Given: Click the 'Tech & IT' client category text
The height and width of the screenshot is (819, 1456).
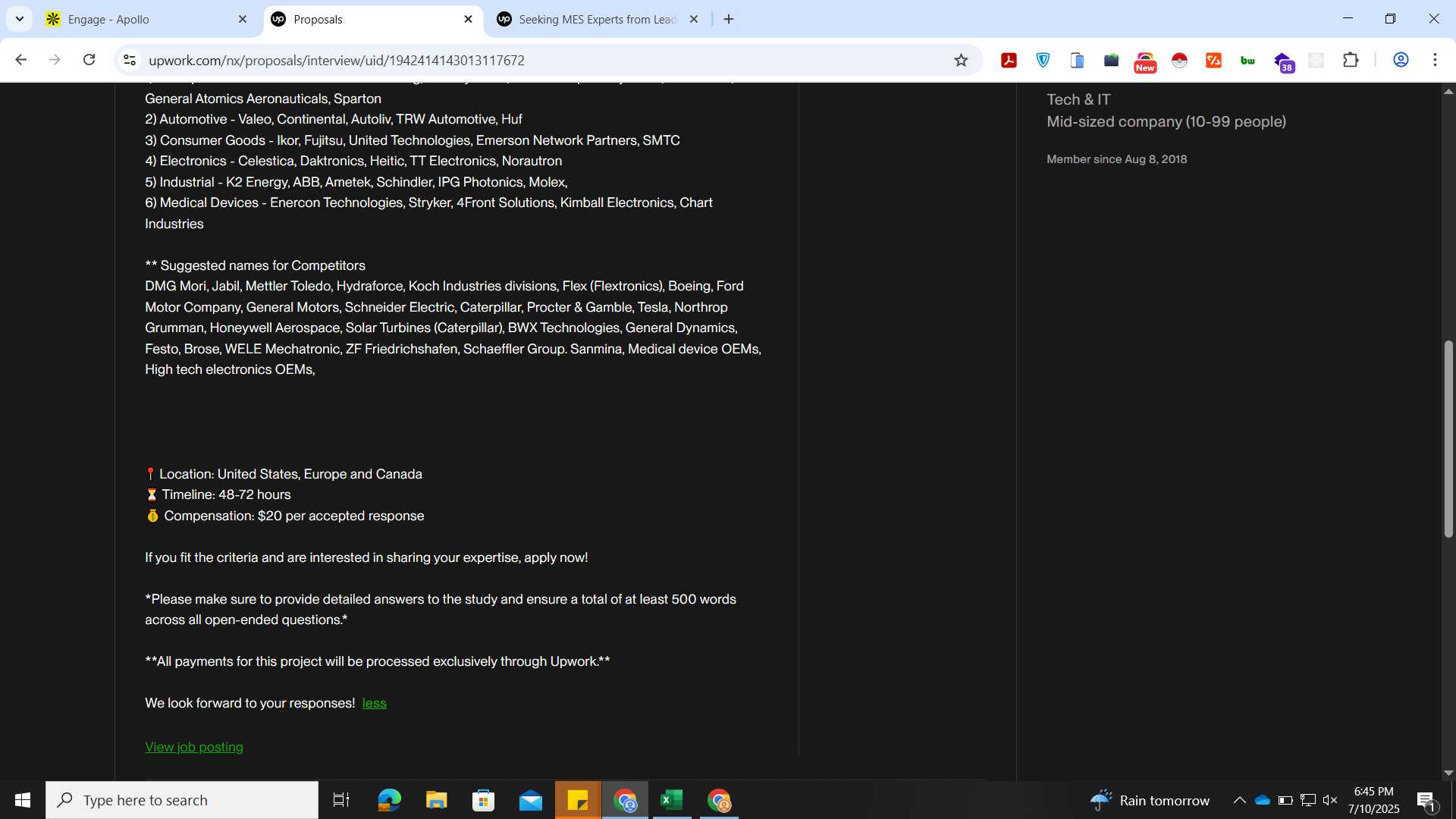Looking at the screenshot, I should [1078, 99].
